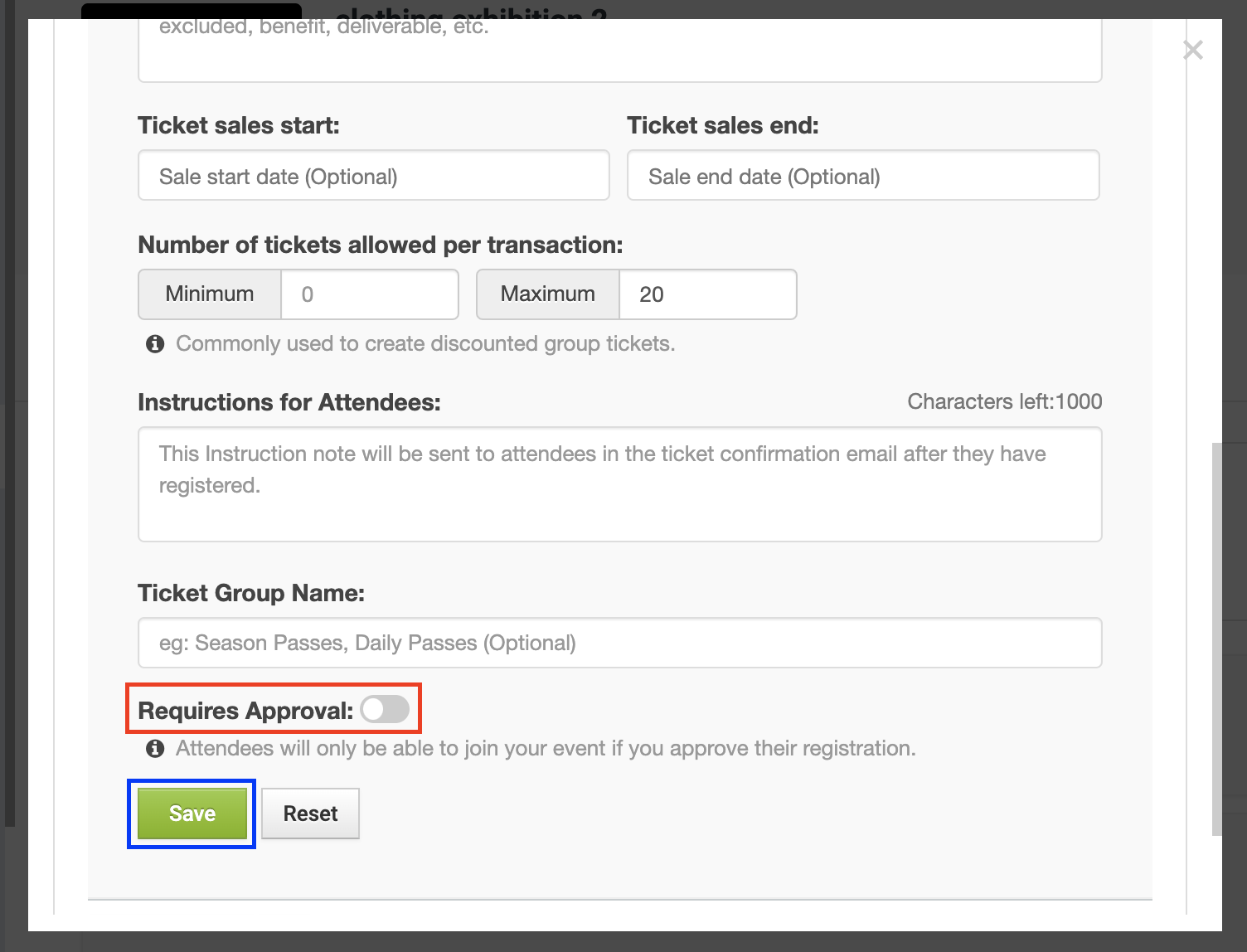Open the Sale end date picker
1247x952 pixels.
[862, 175]
